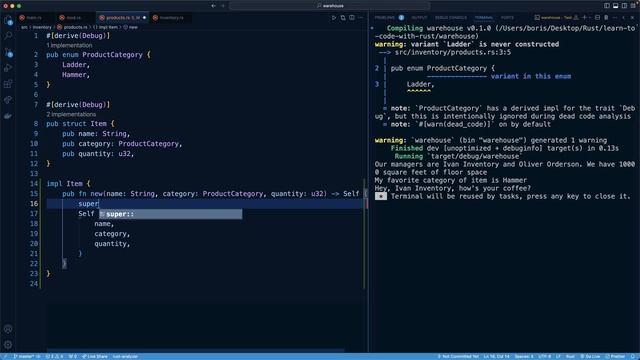Image resolution: width=640 pixels, height=360 pixels.
Task: Click the 'src' breadcrumb segment
Action: tap(24, 27)
